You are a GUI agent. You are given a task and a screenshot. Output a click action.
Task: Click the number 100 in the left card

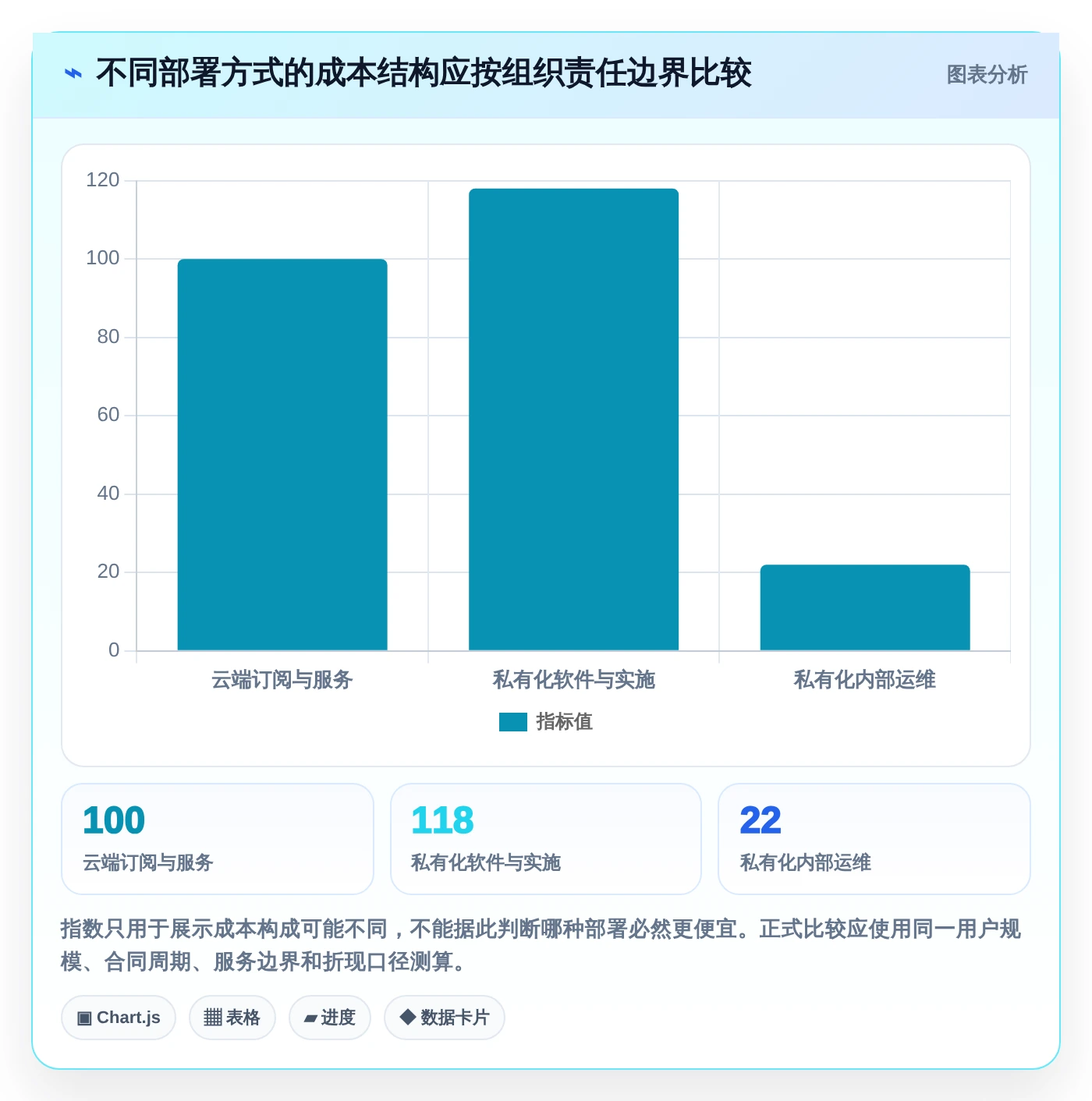coord(114,820)
